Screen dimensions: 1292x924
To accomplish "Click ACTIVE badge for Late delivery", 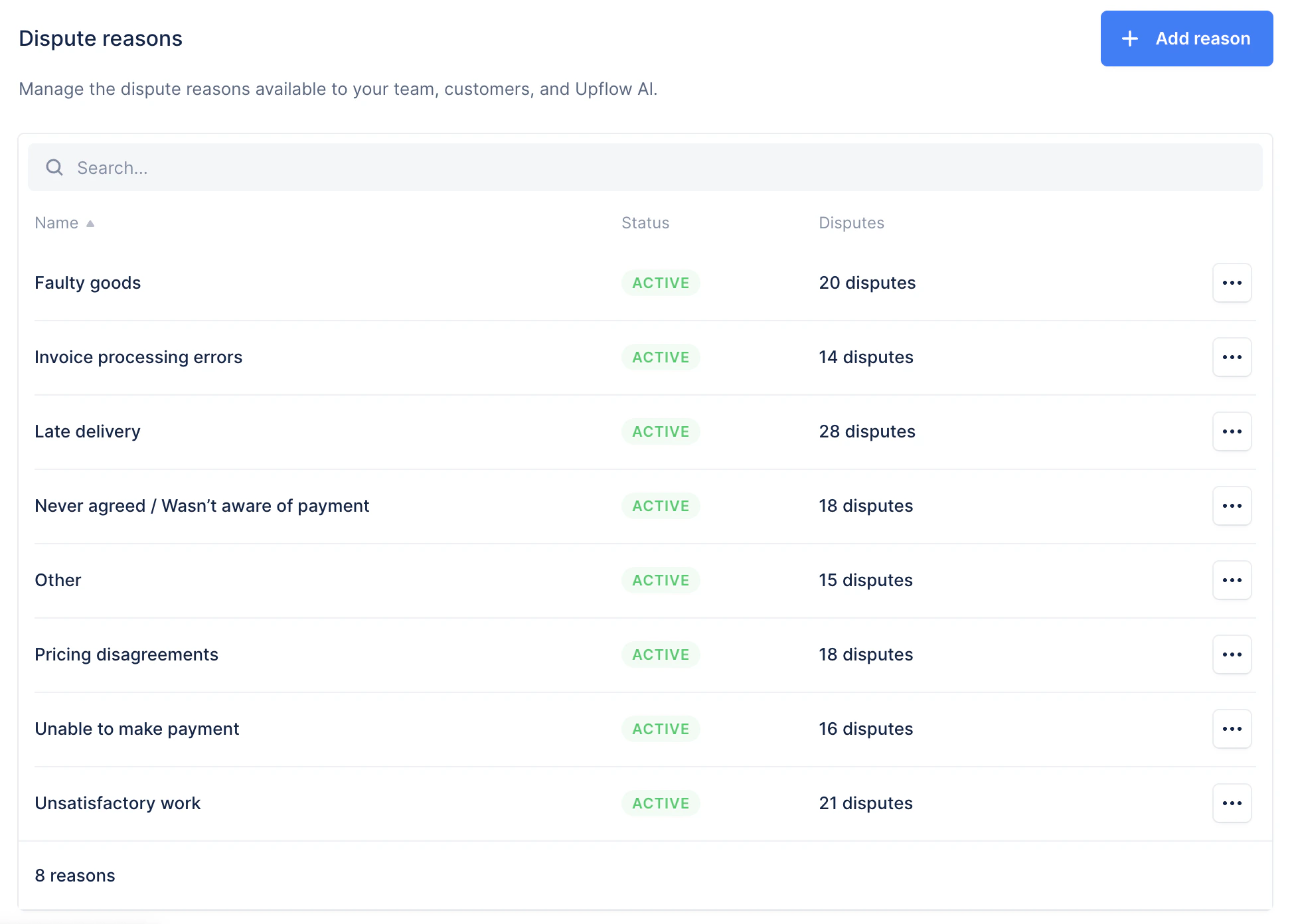I will coord(661,431).
